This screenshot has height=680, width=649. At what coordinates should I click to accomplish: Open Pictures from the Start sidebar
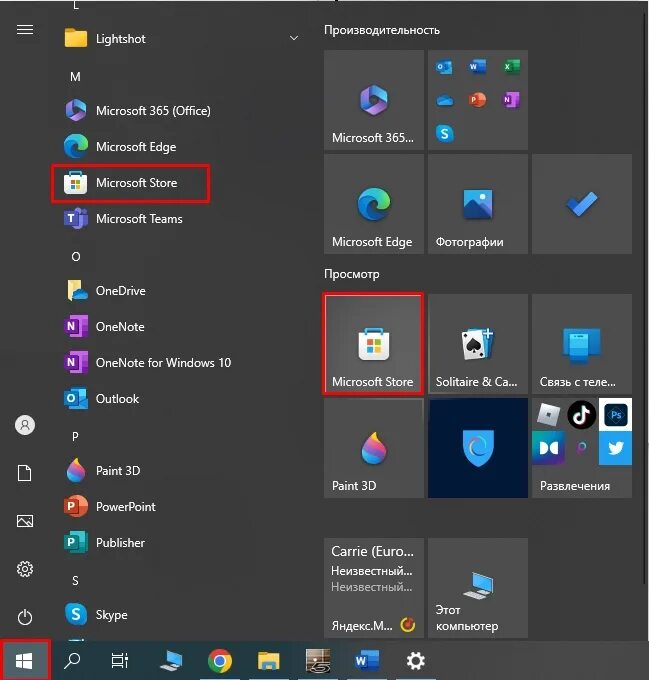(x=25, y=521)
